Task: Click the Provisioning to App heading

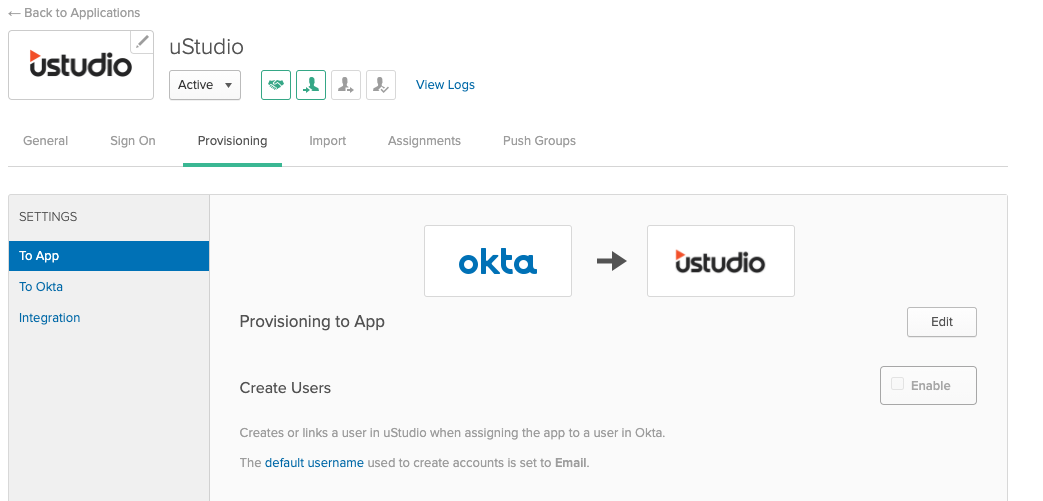Action: point(312,322)
